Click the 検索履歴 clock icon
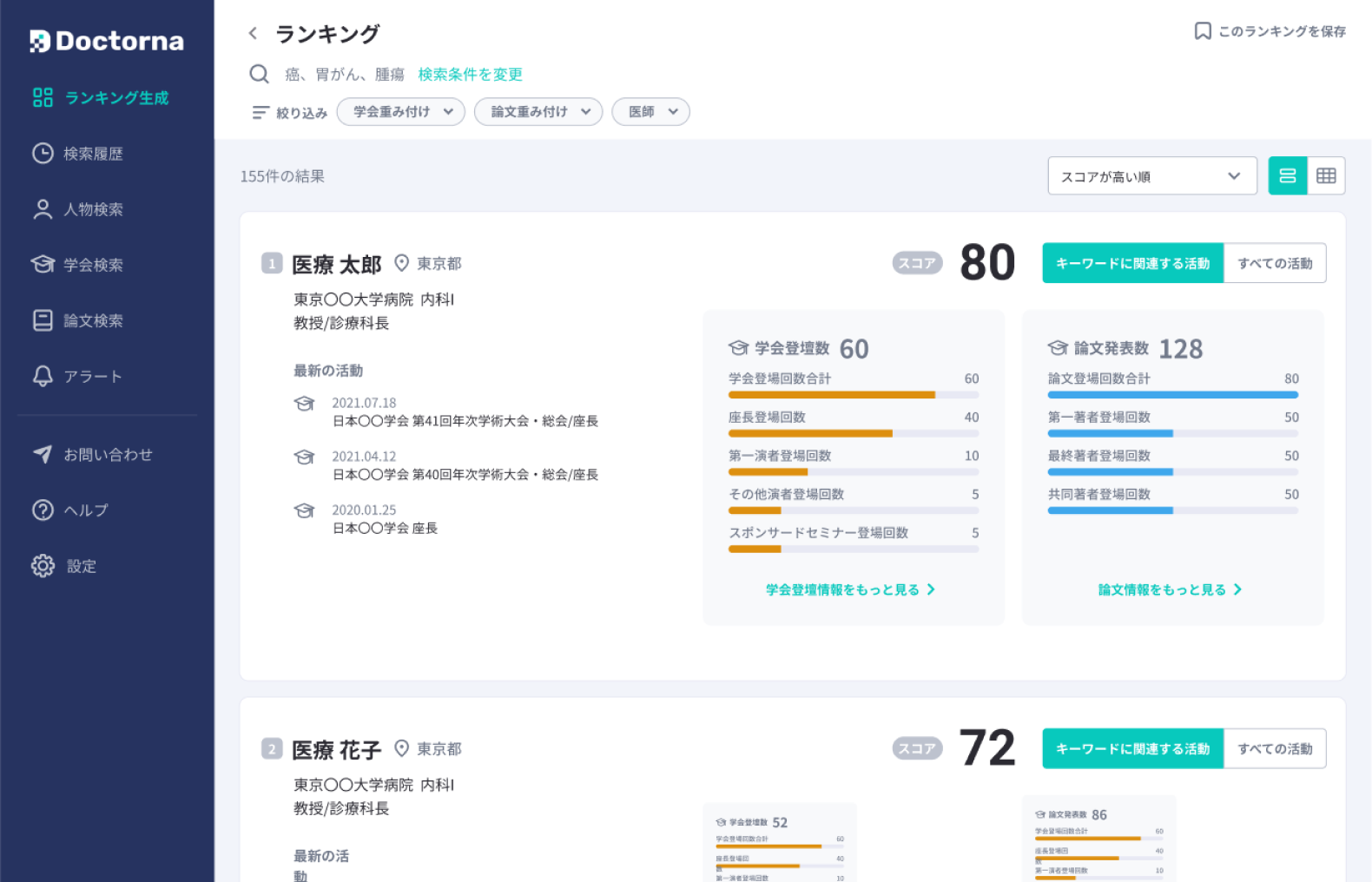Screen dimensions: 1372x882 click(x=43, y=153)
